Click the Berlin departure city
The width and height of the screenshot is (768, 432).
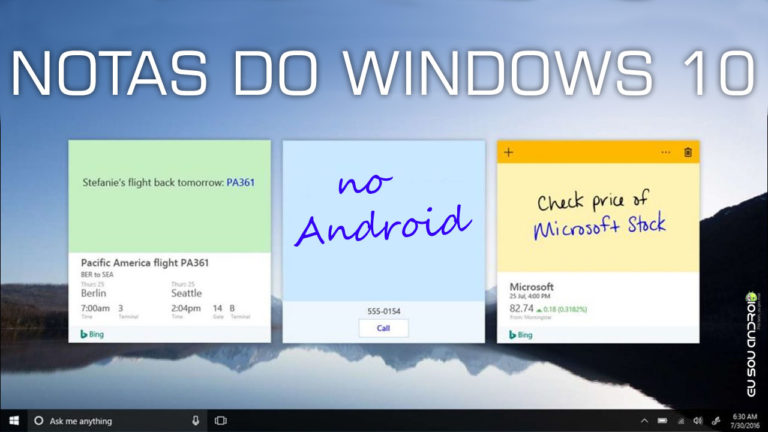93,293
